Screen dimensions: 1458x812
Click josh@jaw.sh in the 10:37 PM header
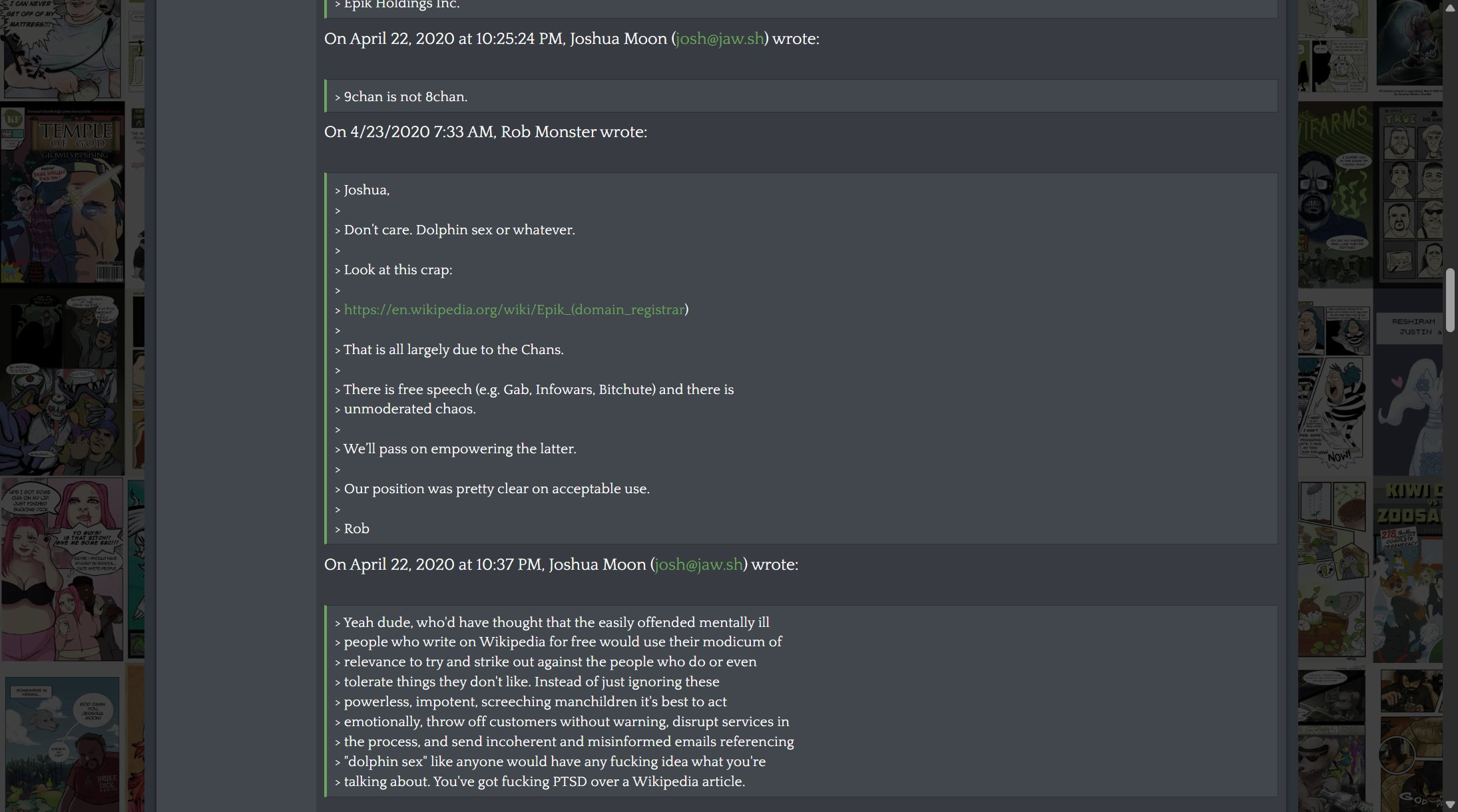point(699,564)
